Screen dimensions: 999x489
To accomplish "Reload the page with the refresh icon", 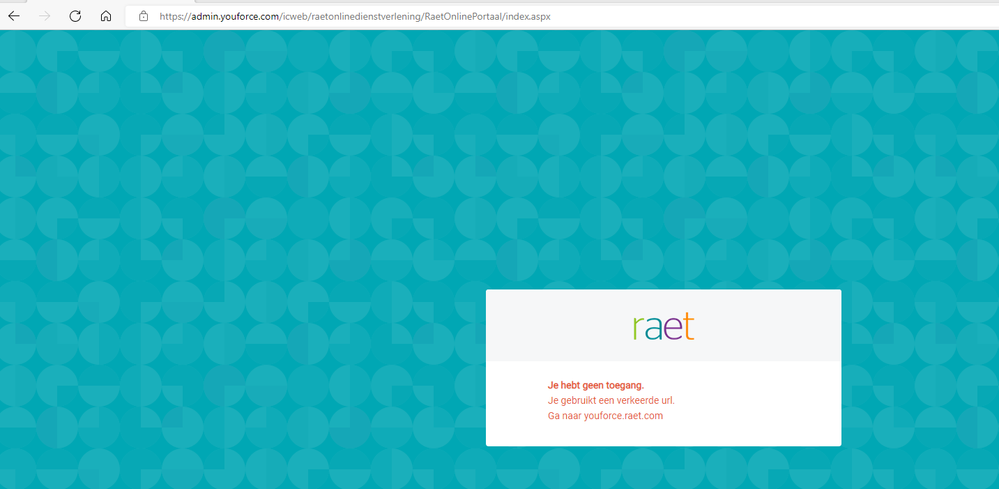I will click(x=75, y=16).
